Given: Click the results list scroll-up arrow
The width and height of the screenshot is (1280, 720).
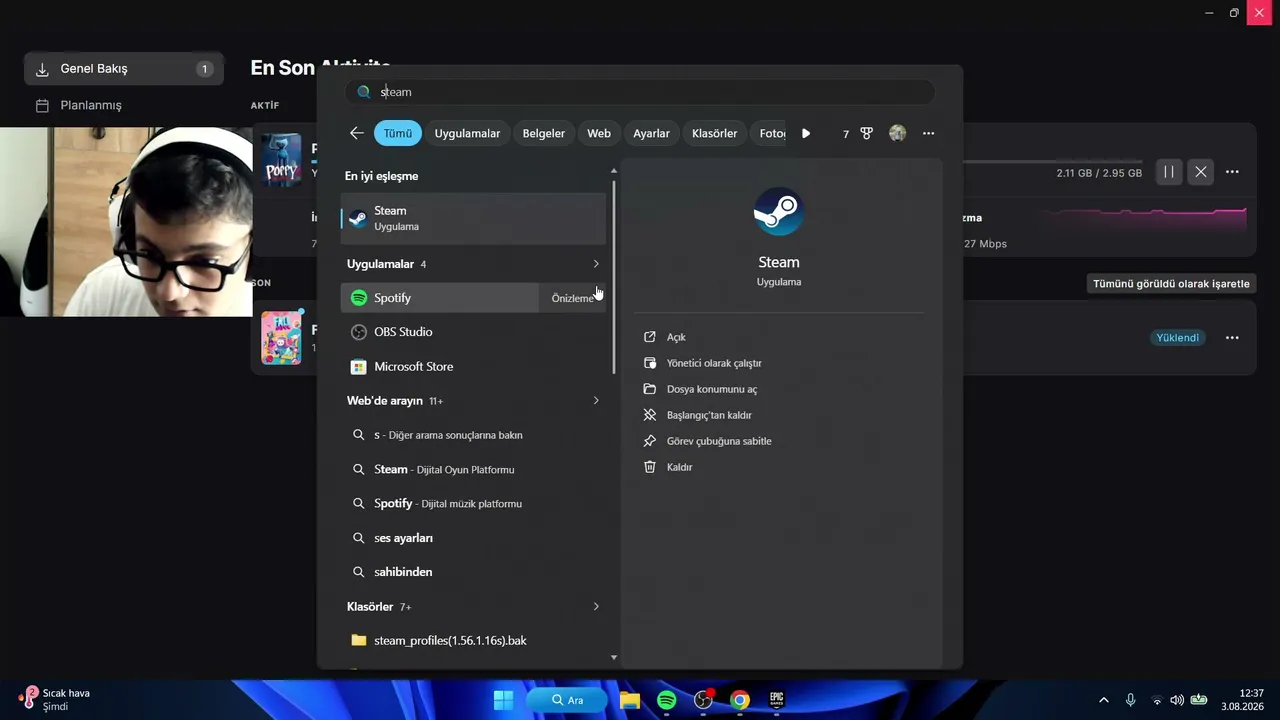Looking at the screenshot, I should [x=614, y=171].
